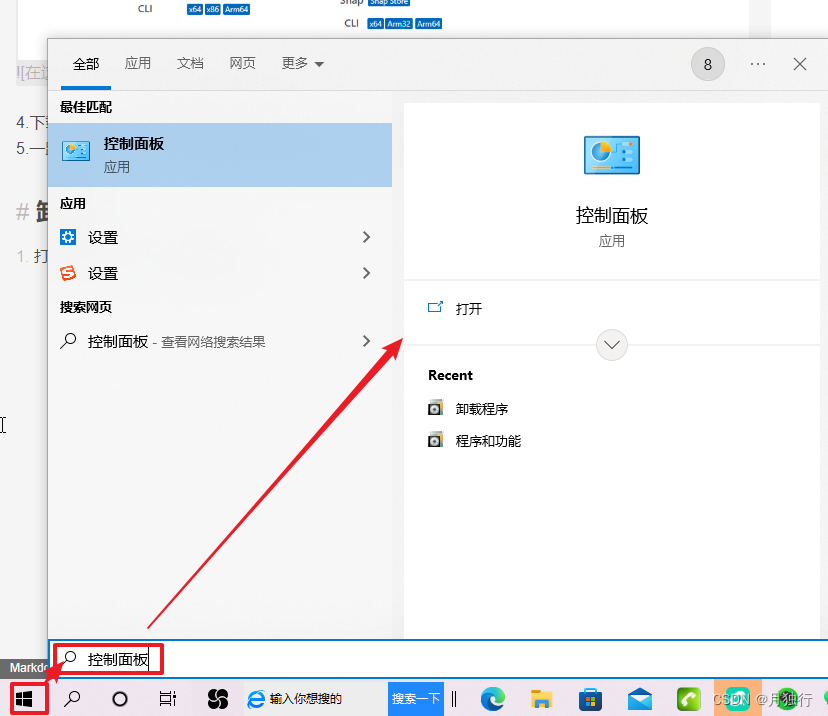The image size is (828, 716).
Task: Click the 控制面板 title in preview pane
Action: pos(611,215)
